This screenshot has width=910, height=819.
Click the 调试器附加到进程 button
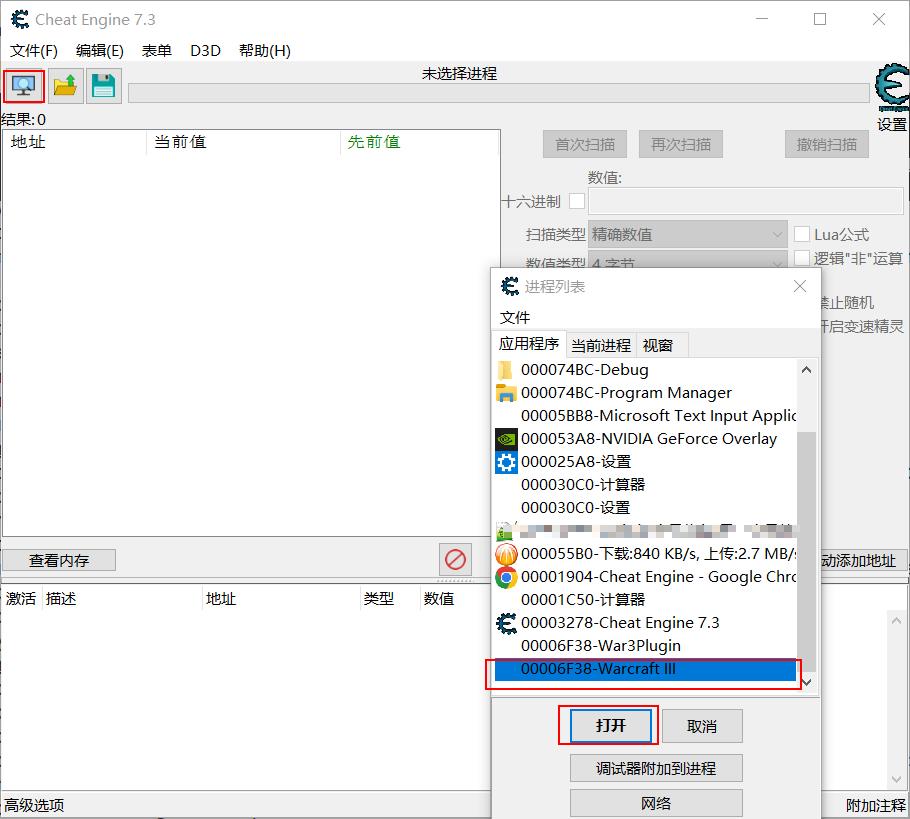click(x=656, y=769)
